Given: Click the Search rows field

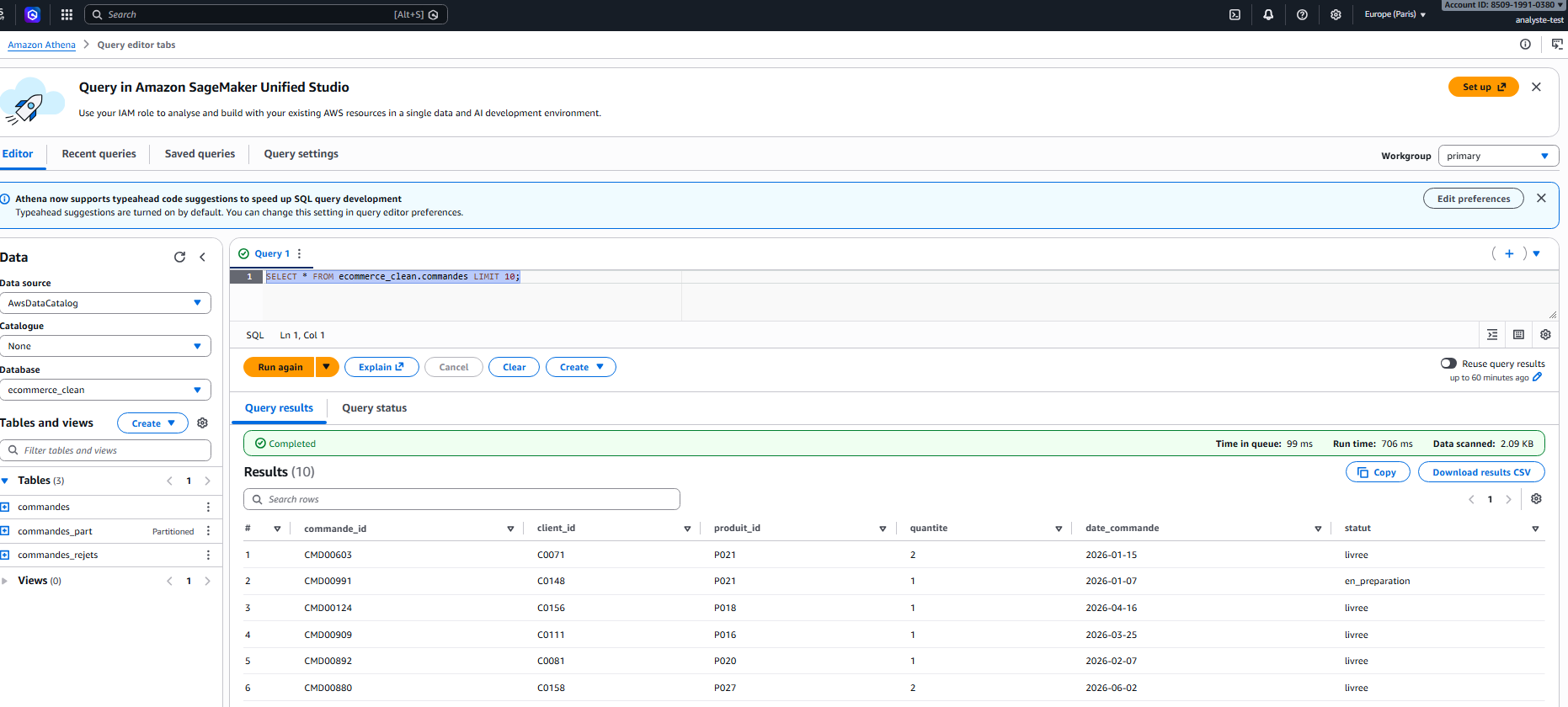Looking at the screenshot, I should tap(461, 499).
